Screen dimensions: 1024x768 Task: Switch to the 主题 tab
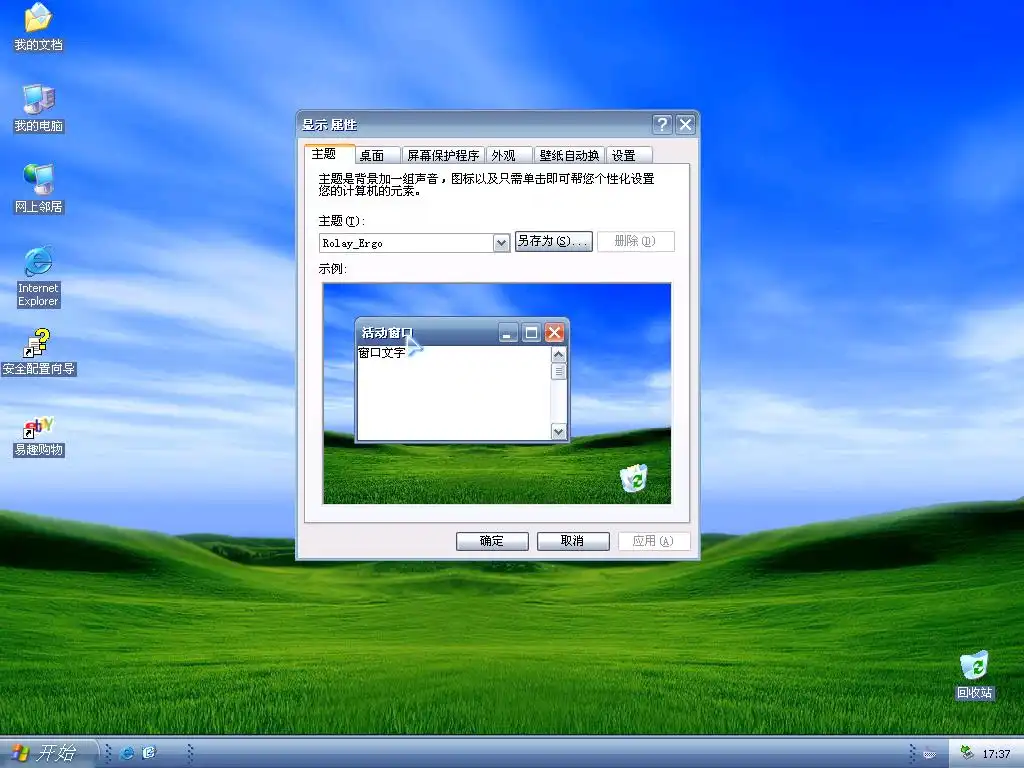tap(329, 153)
